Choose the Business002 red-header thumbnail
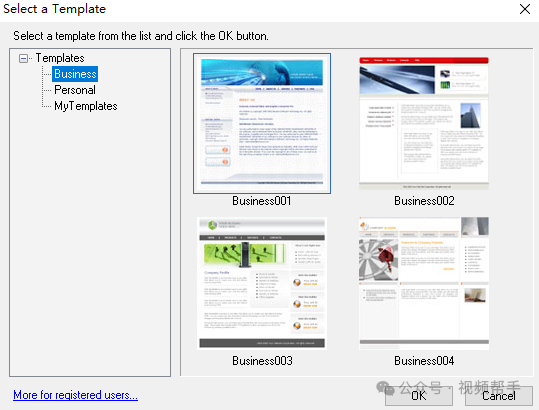This screenshot has width=539, height=410. pos(424,123)
